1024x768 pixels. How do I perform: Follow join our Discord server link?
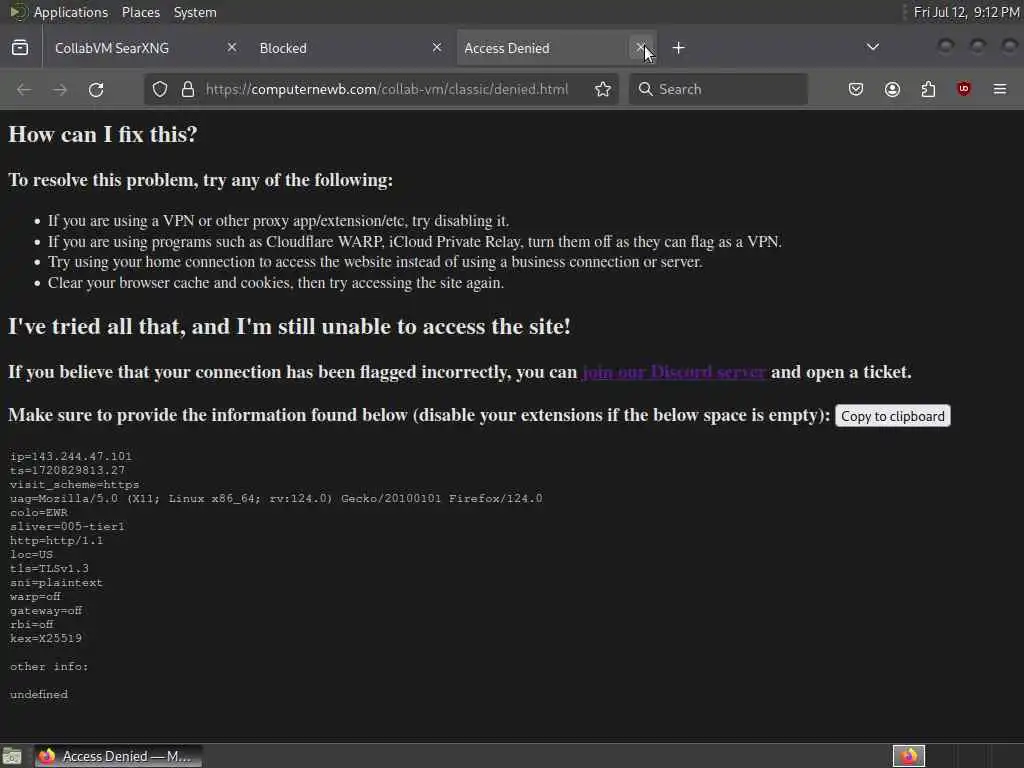pos(673,372)
